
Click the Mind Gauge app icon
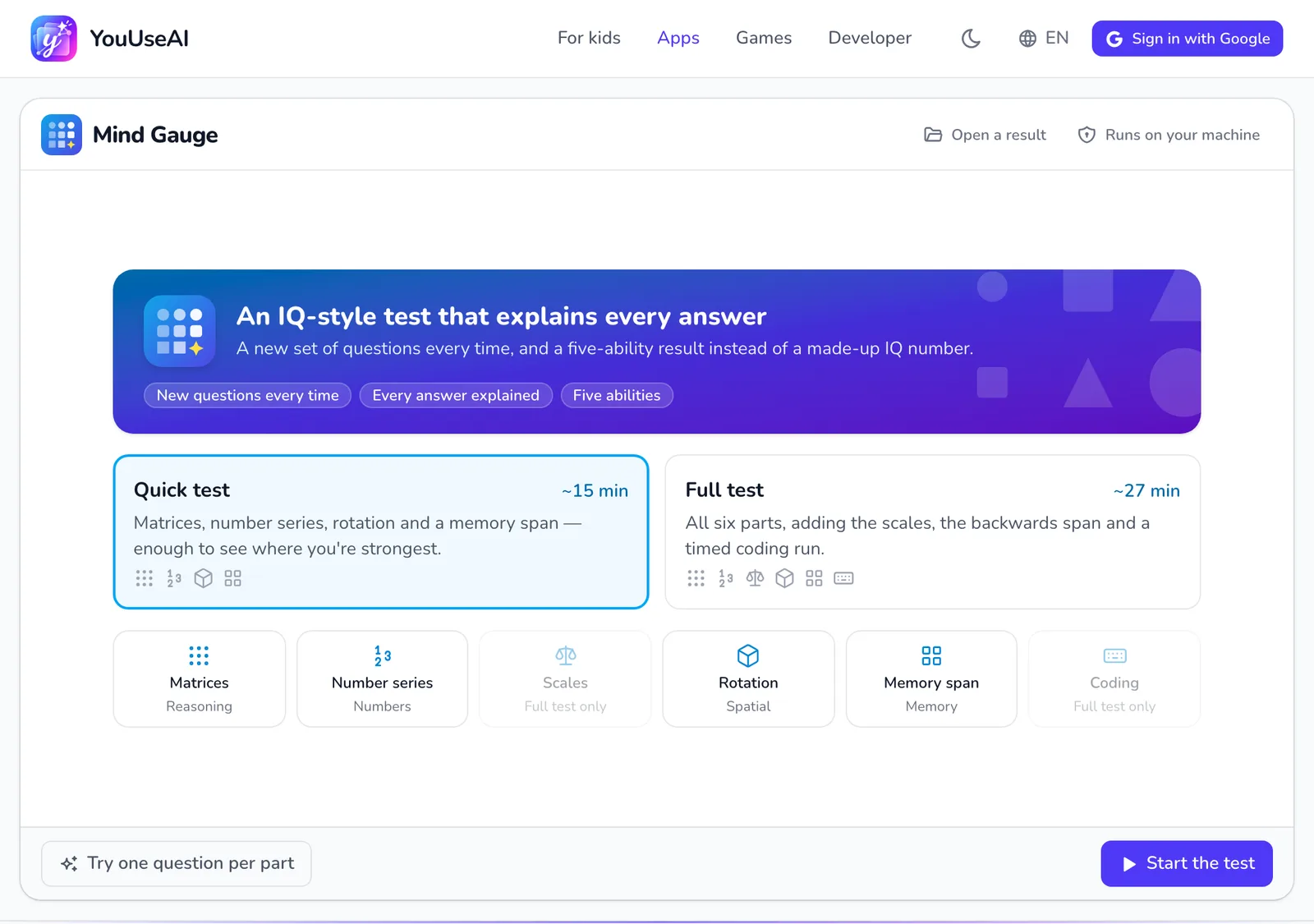tap(62, 135)
